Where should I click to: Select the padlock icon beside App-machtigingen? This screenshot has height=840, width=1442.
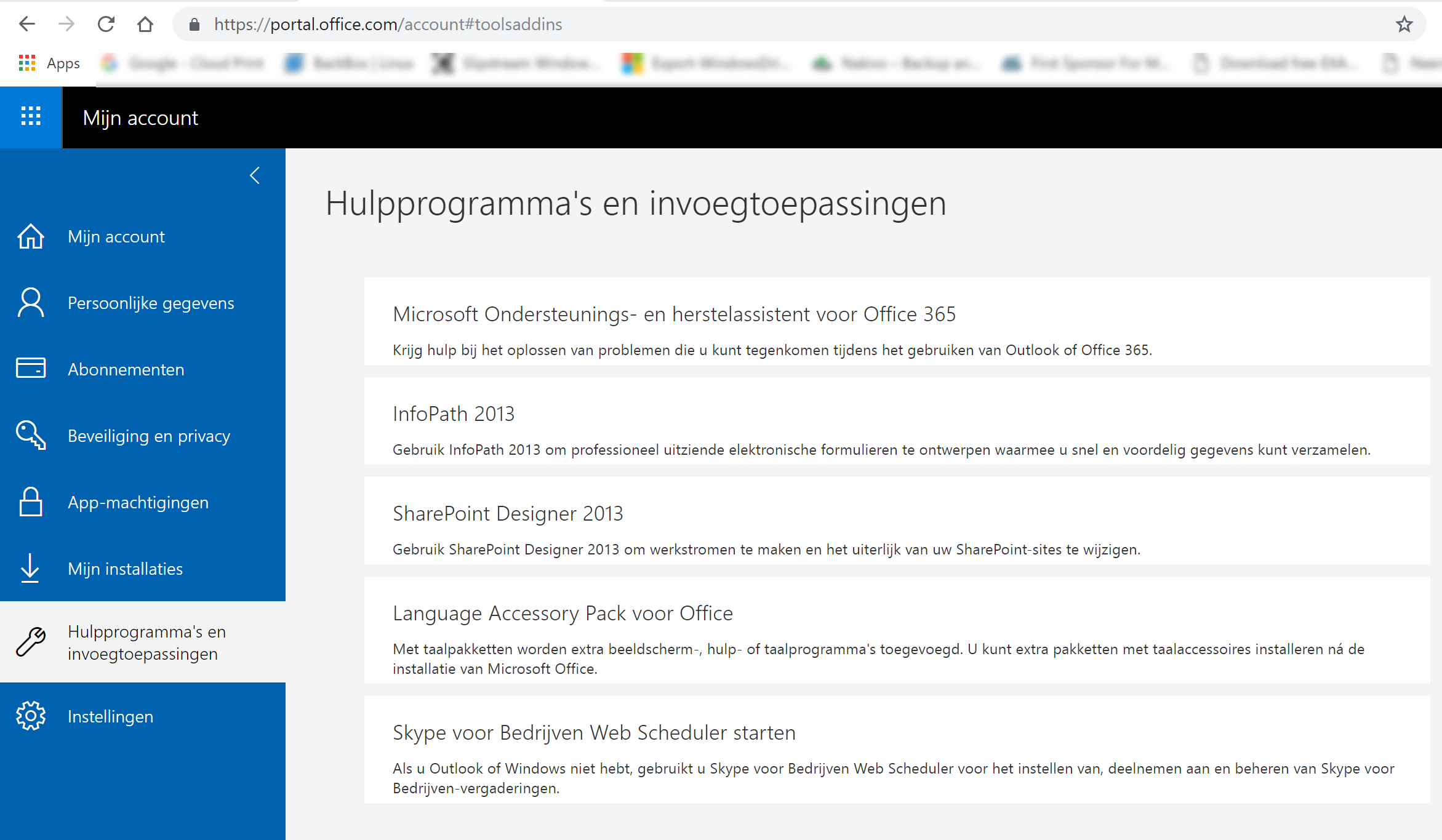click(x=30, y=502)
